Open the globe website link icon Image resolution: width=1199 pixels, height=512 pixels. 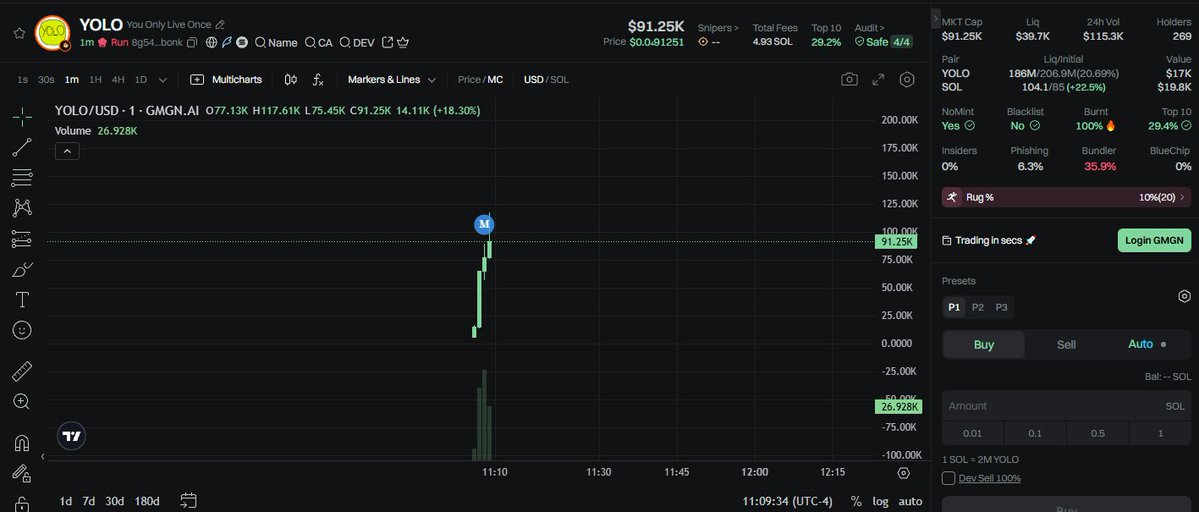212,43
